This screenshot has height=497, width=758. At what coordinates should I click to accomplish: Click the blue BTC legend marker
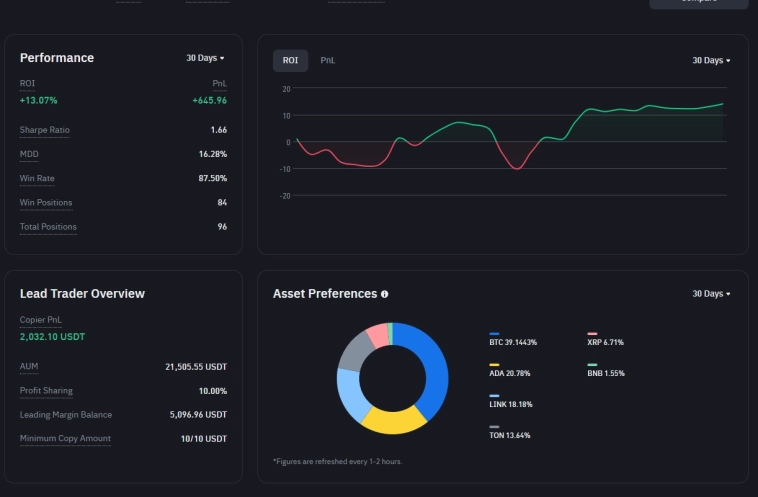coord(494,334)
